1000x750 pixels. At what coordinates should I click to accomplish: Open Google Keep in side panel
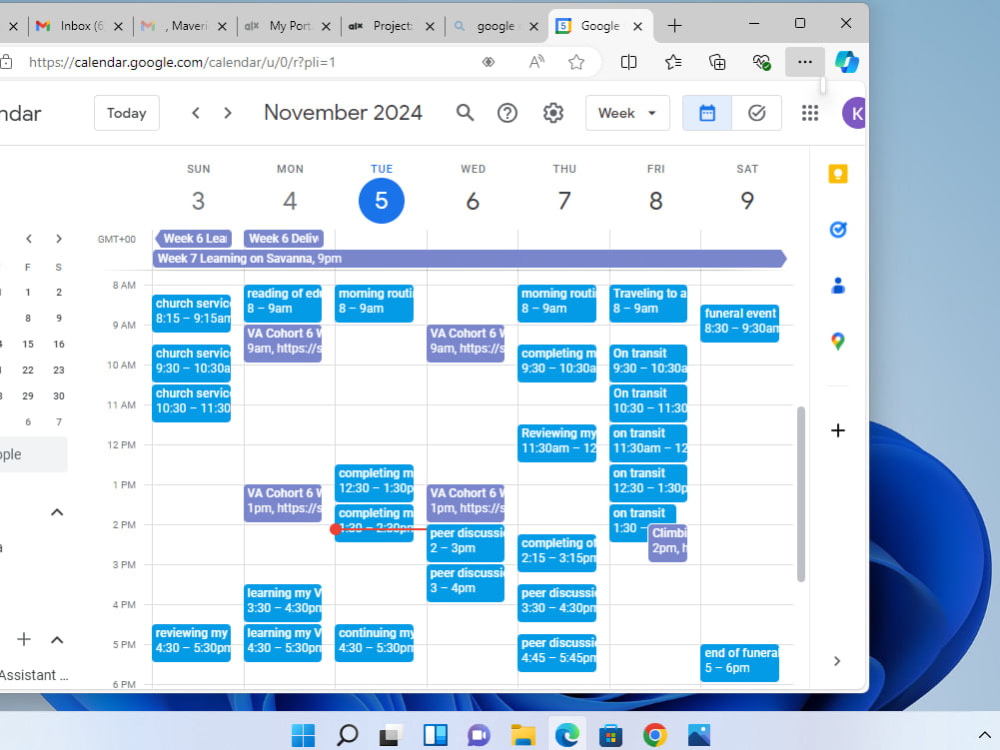[x=838, y=174]
